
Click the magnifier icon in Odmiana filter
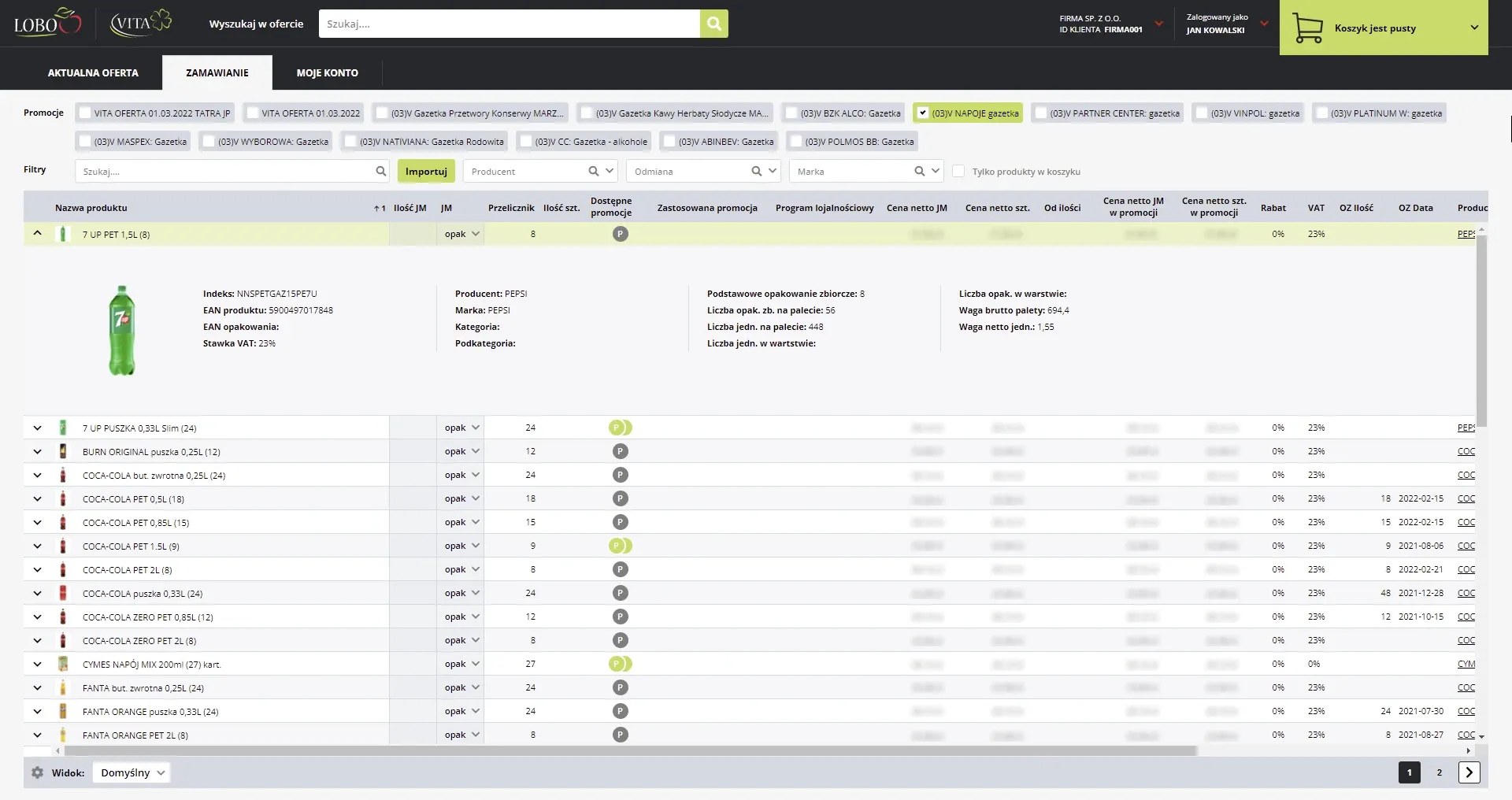point(757,171)
